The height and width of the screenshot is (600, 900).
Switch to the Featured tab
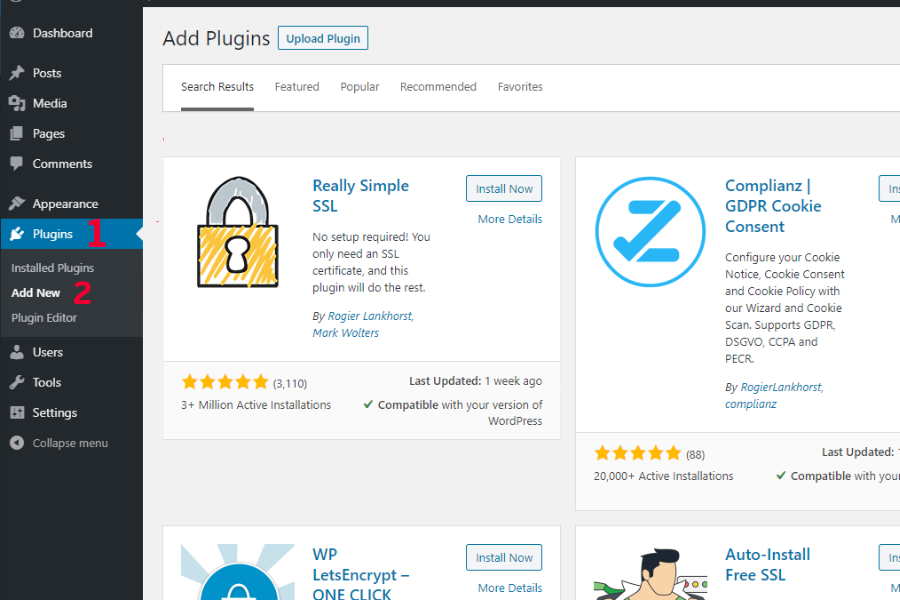coord(297,87)
